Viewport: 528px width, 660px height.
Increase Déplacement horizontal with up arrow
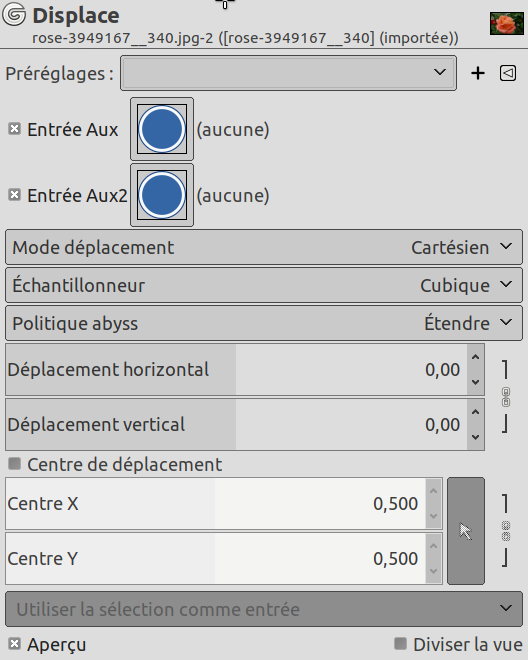point(475,357)
